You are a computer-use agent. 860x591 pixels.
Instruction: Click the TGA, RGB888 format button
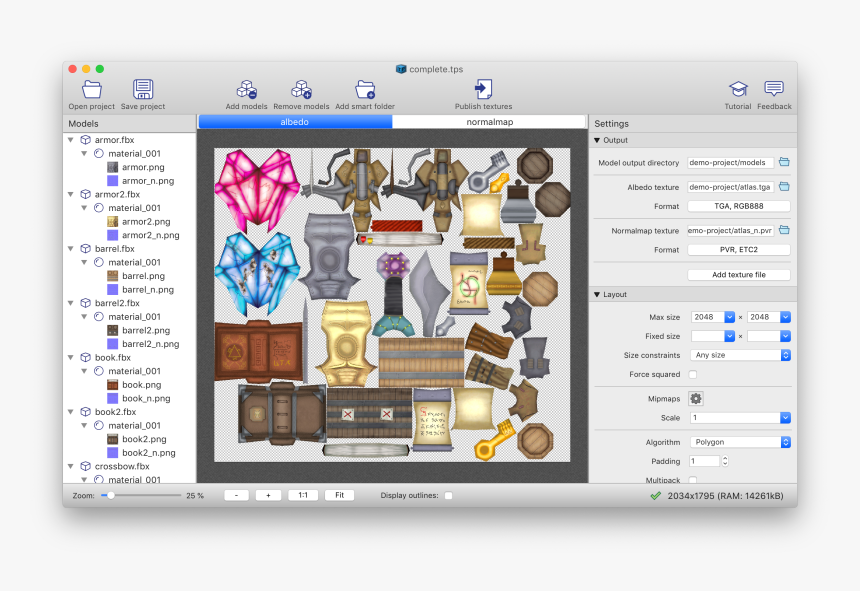point(739,206)
